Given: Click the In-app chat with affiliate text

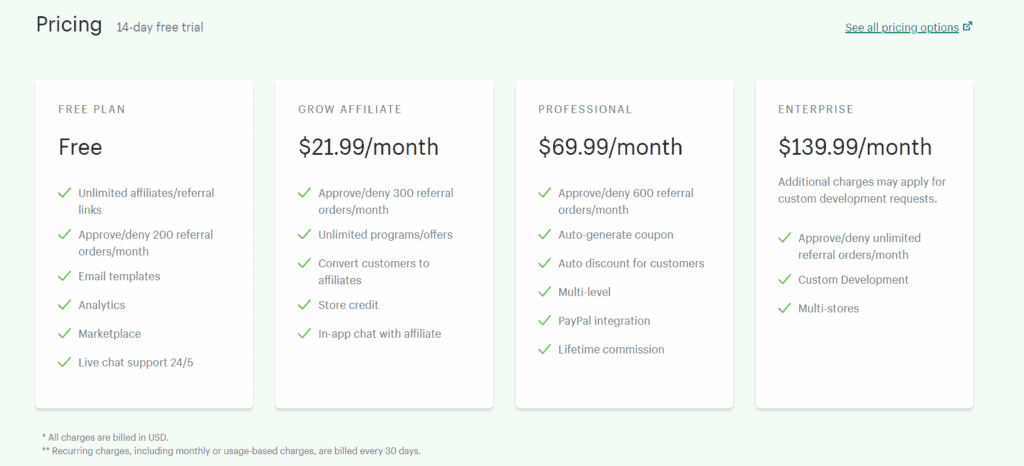Looking at the screenshot, I should (x=379, y=334).
